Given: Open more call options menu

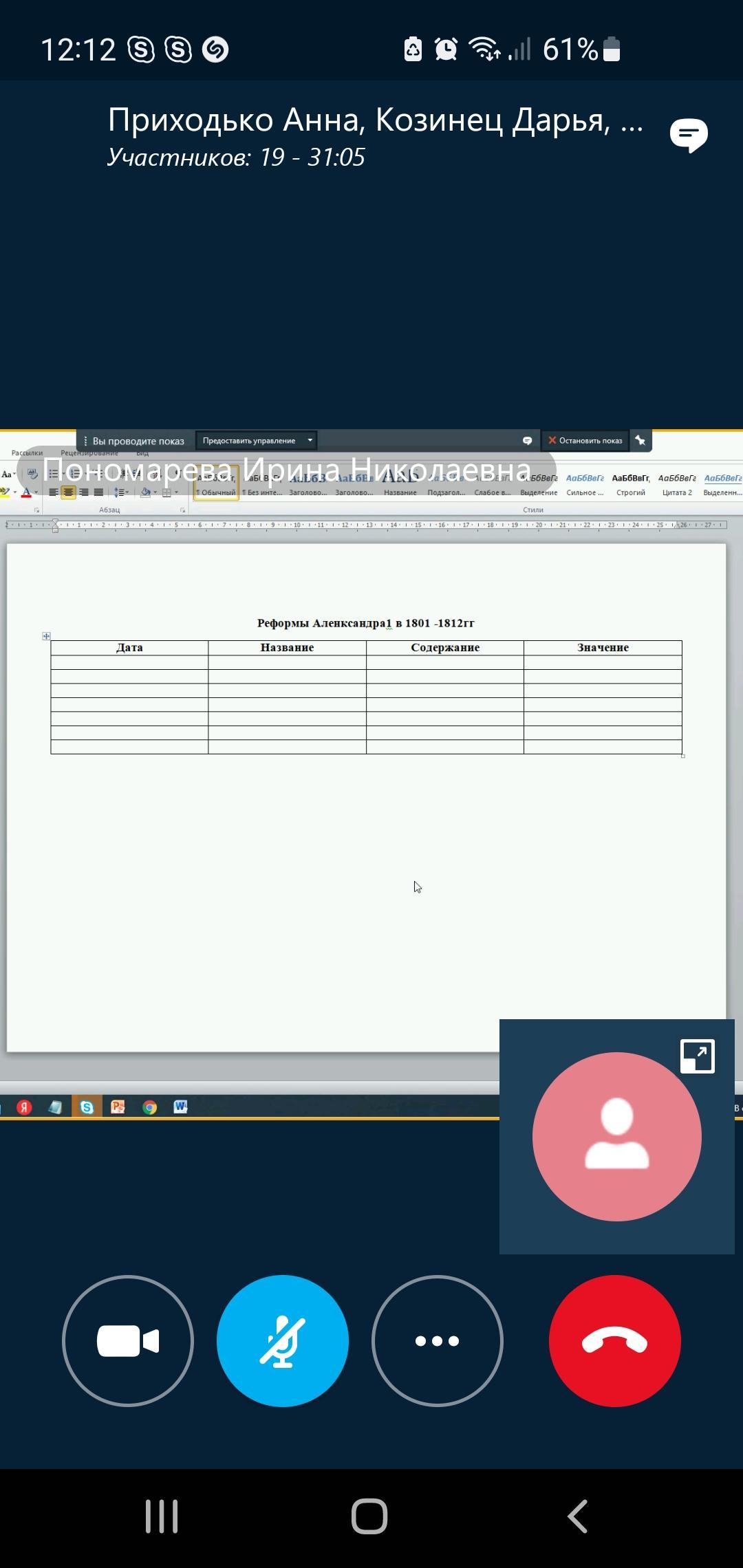Looking at the screenshot, I should (x=438, y=1341).
